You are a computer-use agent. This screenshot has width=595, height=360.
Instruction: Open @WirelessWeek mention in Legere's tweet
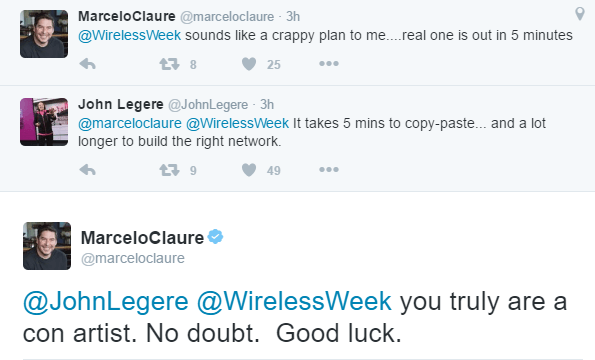click(238, 123)
